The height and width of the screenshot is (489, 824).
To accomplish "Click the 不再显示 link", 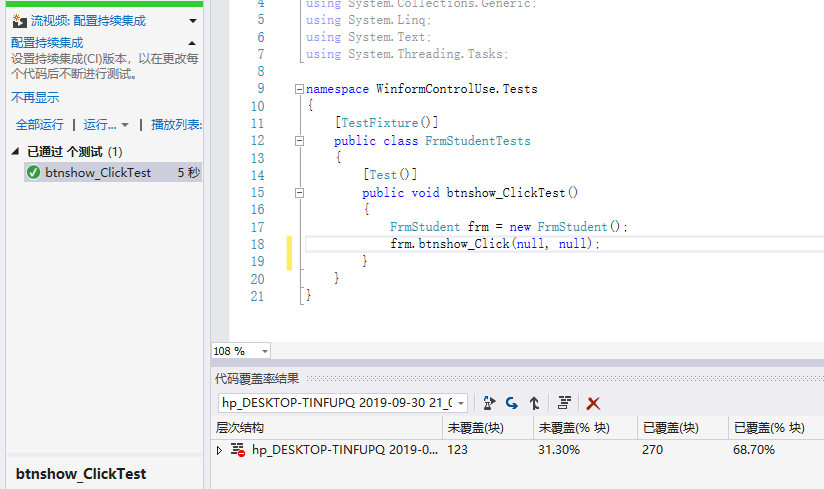I will point(35,97).
